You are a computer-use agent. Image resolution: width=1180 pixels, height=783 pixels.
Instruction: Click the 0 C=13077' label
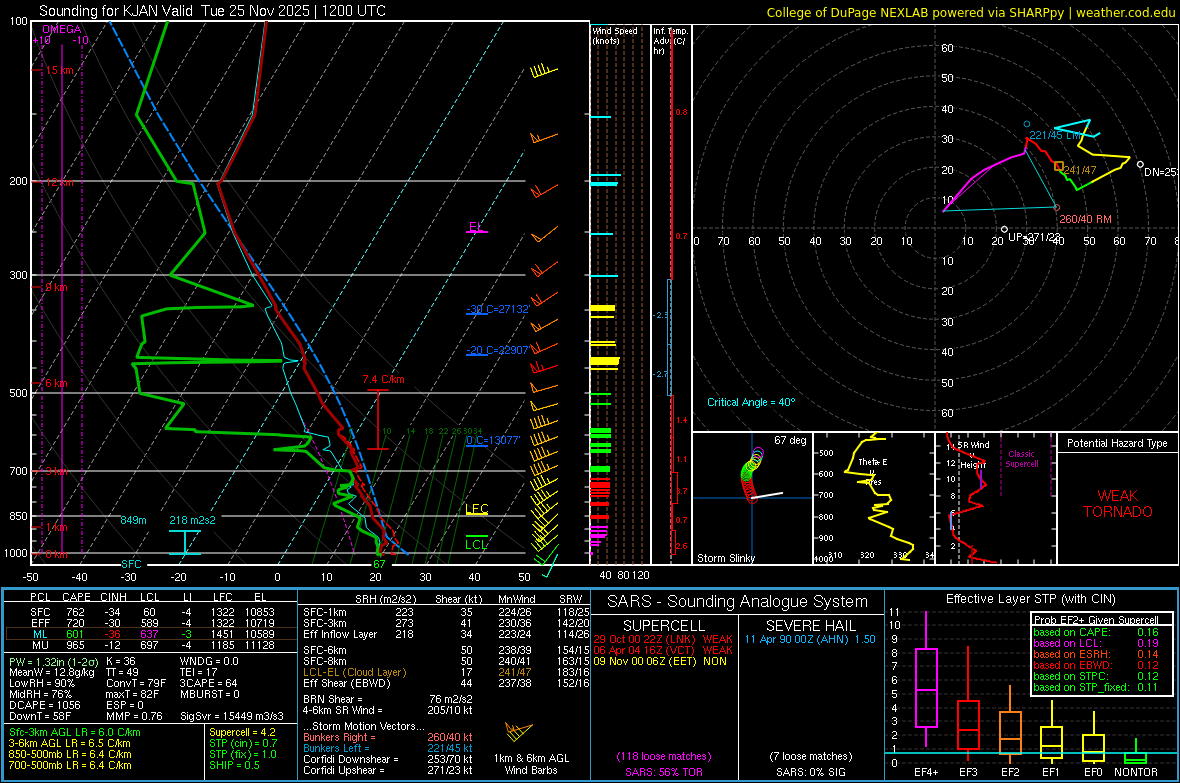pos(493,440)
